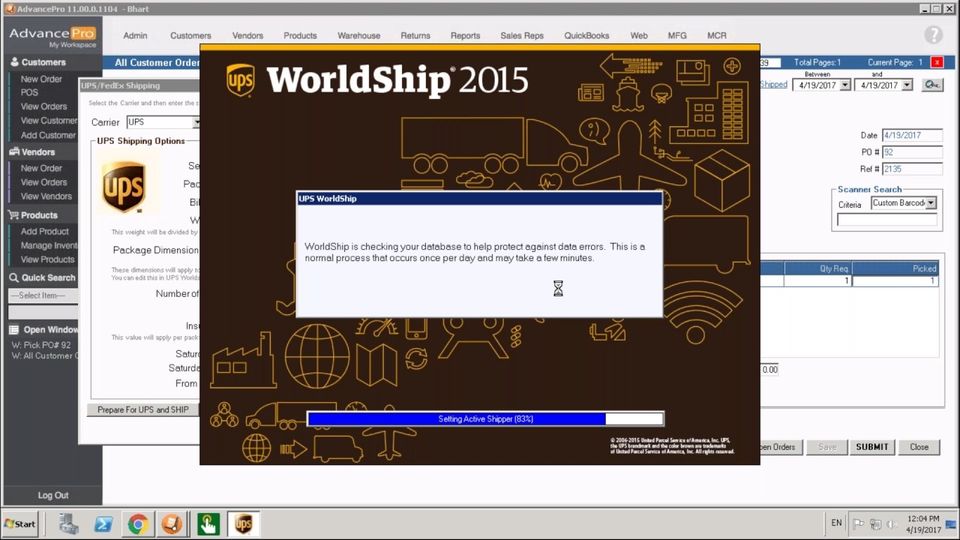
Task: Select New Order under Vendors sidebar
Action: pos(41,168)
